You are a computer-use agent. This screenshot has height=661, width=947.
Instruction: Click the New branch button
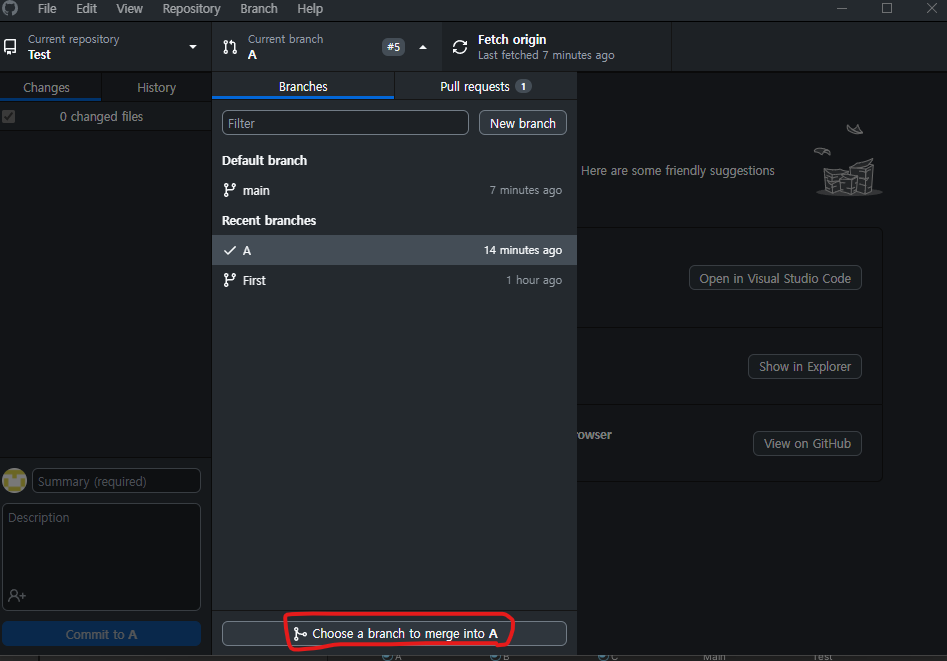coord(522,123)
